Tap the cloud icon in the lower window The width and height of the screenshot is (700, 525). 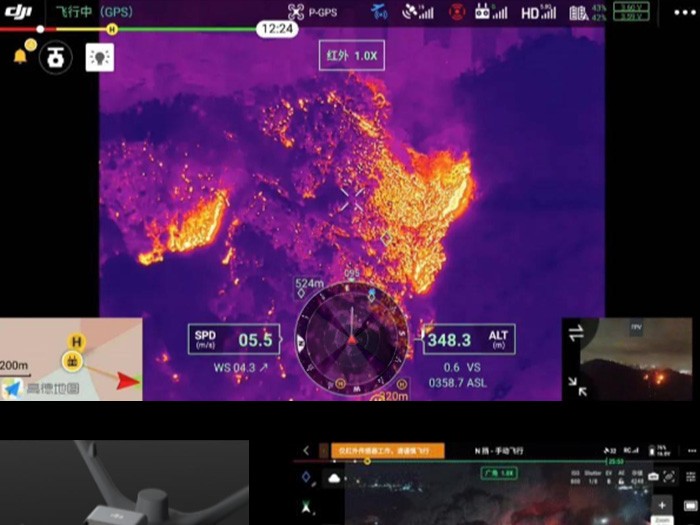(333, 479)
